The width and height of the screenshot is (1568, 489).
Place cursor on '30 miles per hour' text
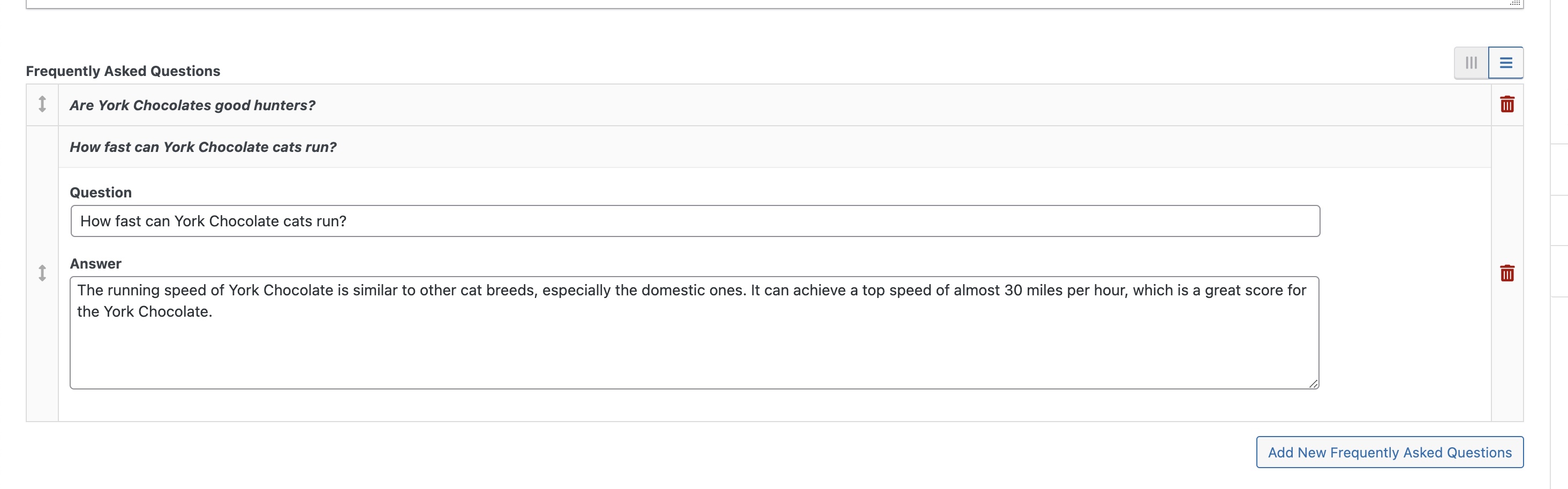(1065, 291)
